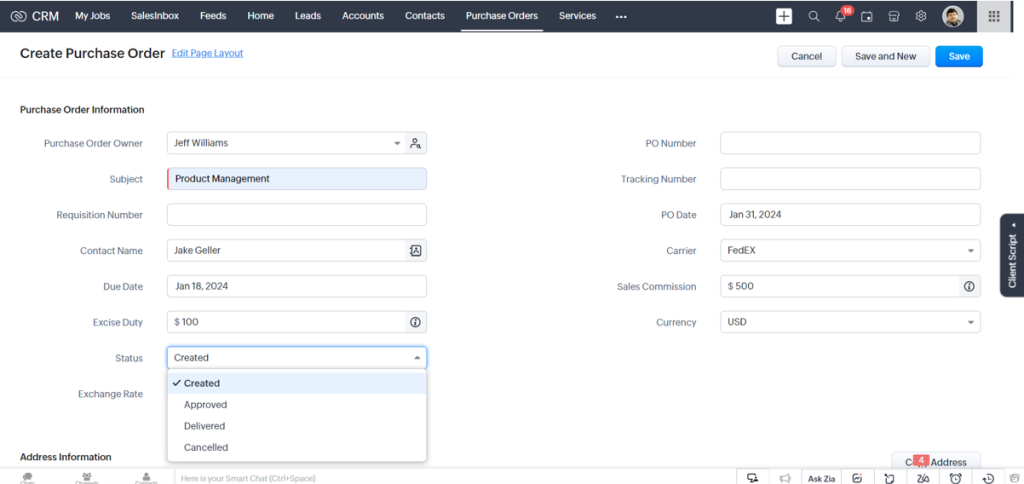Click the blue Save button
The width and height of the screenshot is (1024, 484).
(x=959, y=56)
